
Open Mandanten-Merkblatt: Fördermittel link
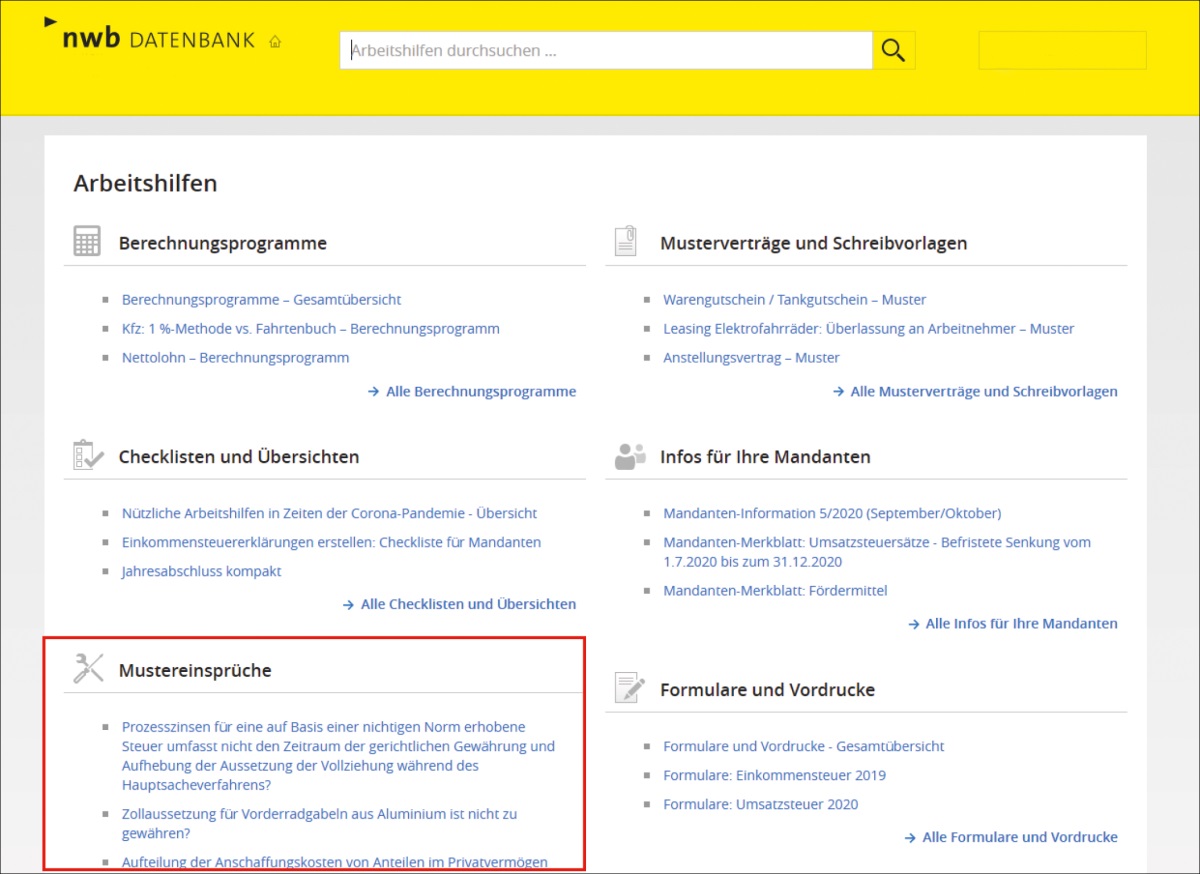click(x=775, y=590)
